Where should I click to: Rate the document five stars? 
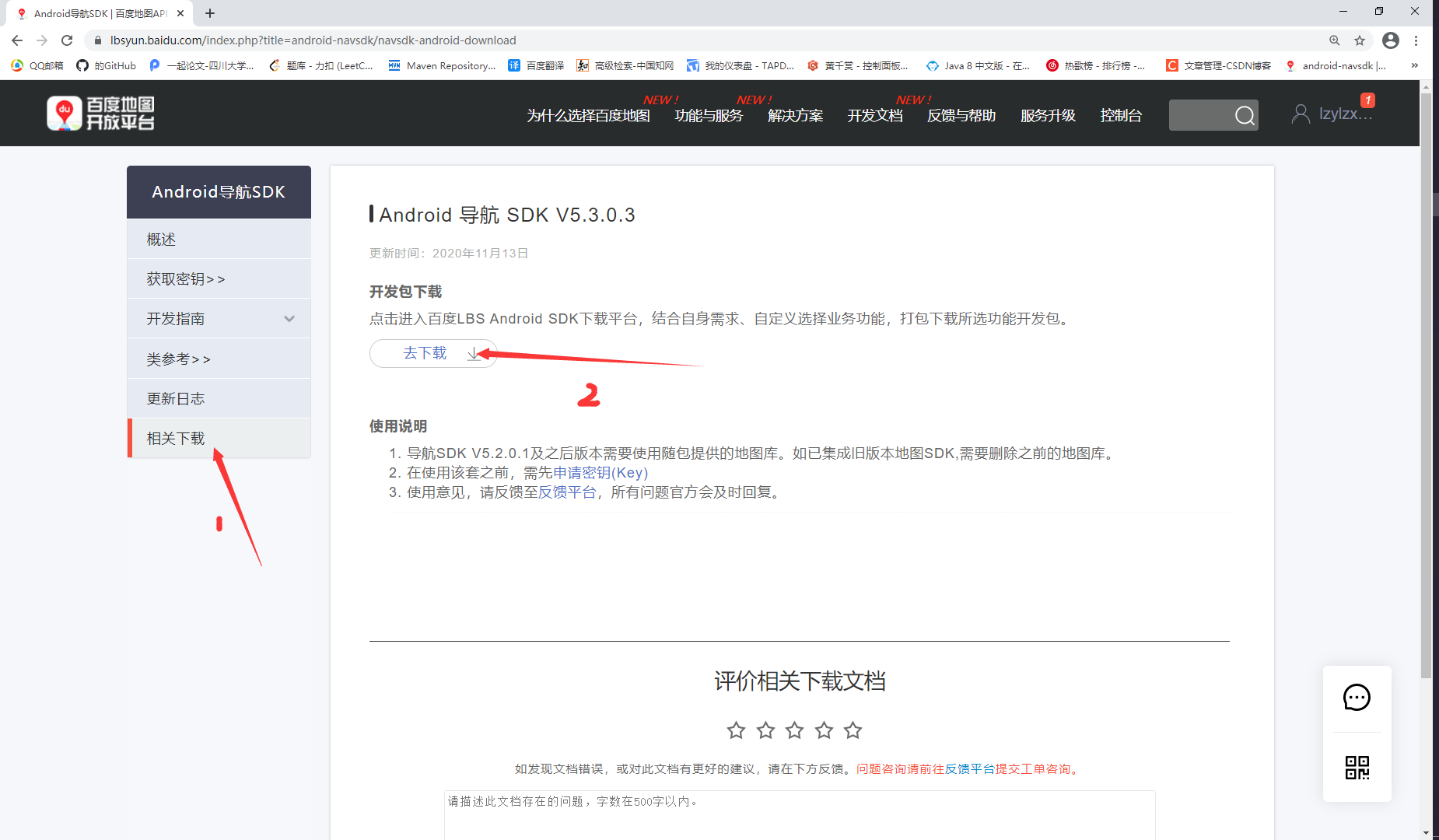[x=853, y=730]
